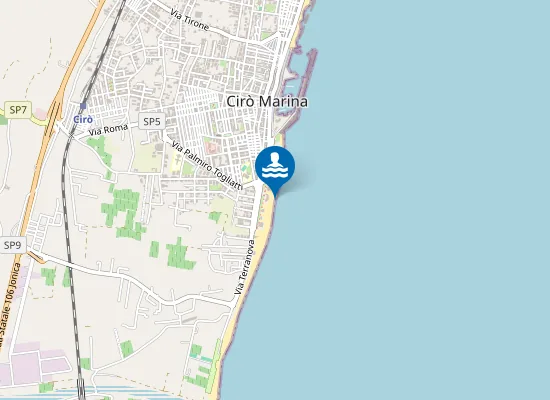Click the Via Terranova street label
The width and height of the screenshot is (550, 400).
pos(244,267)
